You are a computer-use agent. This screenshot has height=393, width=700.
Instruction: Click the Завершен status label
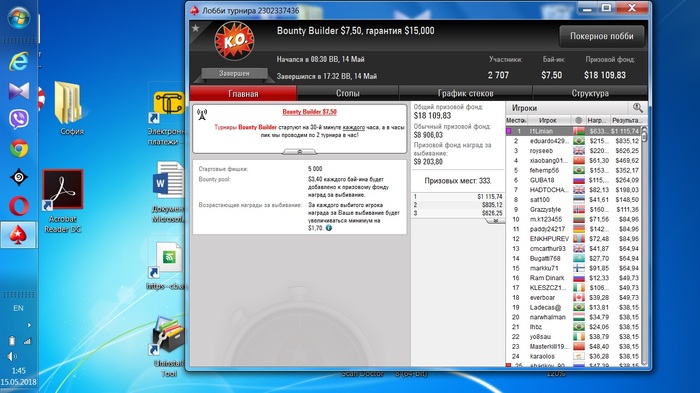234,73
